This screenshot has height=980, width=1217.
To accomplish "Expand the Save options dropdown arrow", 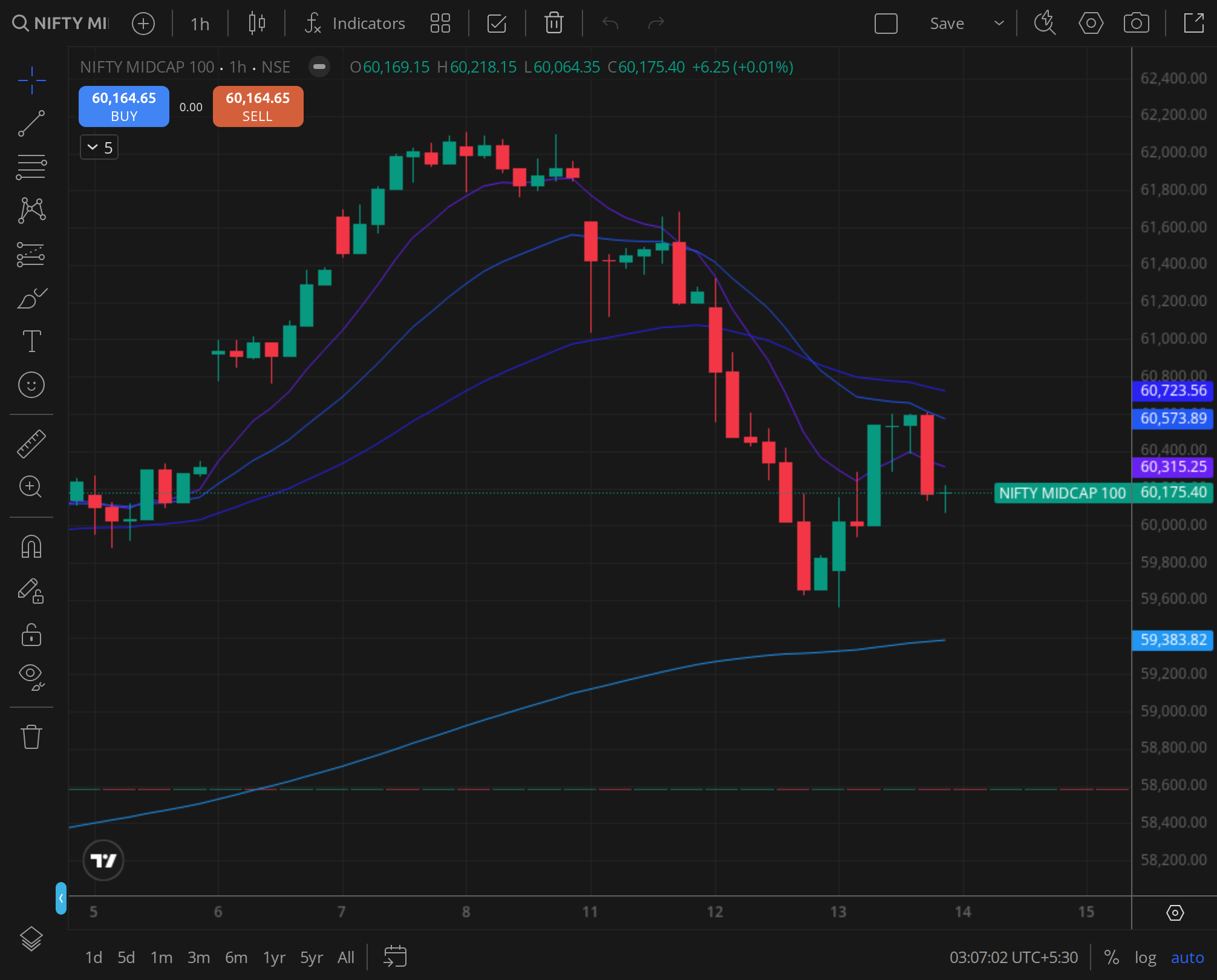I will point(999,24).
